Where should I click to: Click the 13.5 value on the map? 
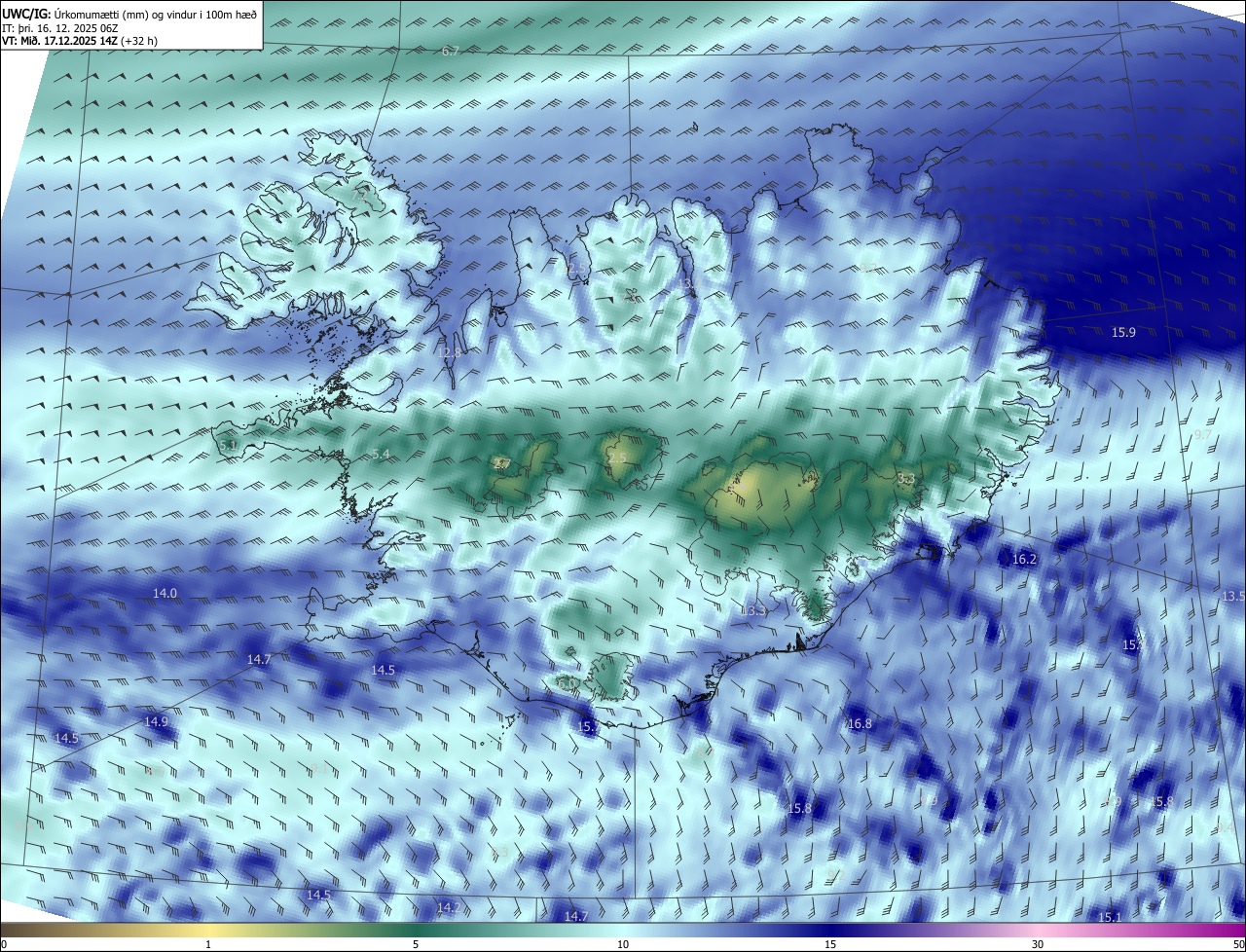(x=1232, y=596)
